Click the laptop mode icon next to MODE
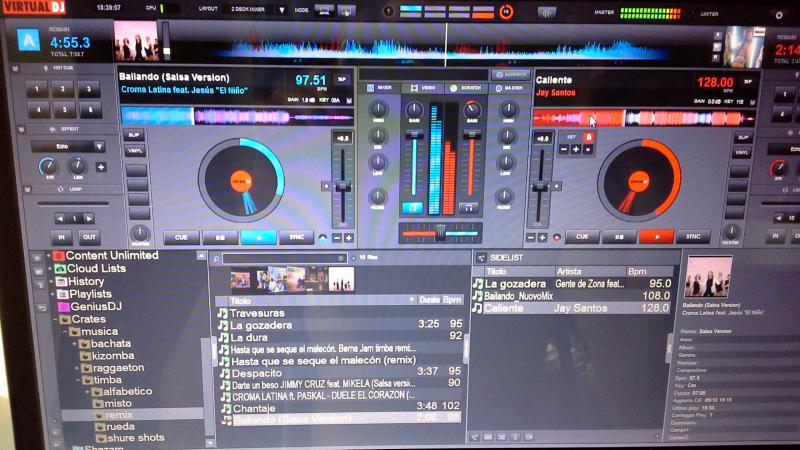 [324, 10]
